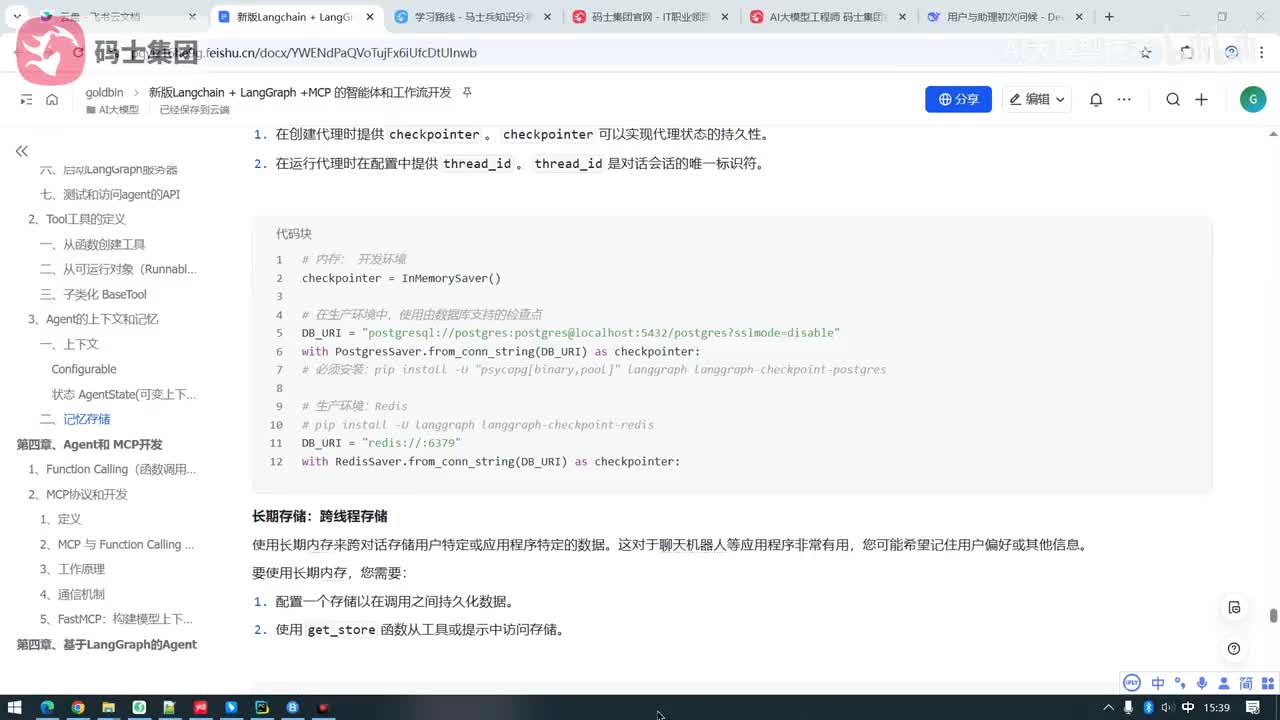Open the more options ellipsis menu
The height and width of the screenshot is (720, 1280).
1124,100
